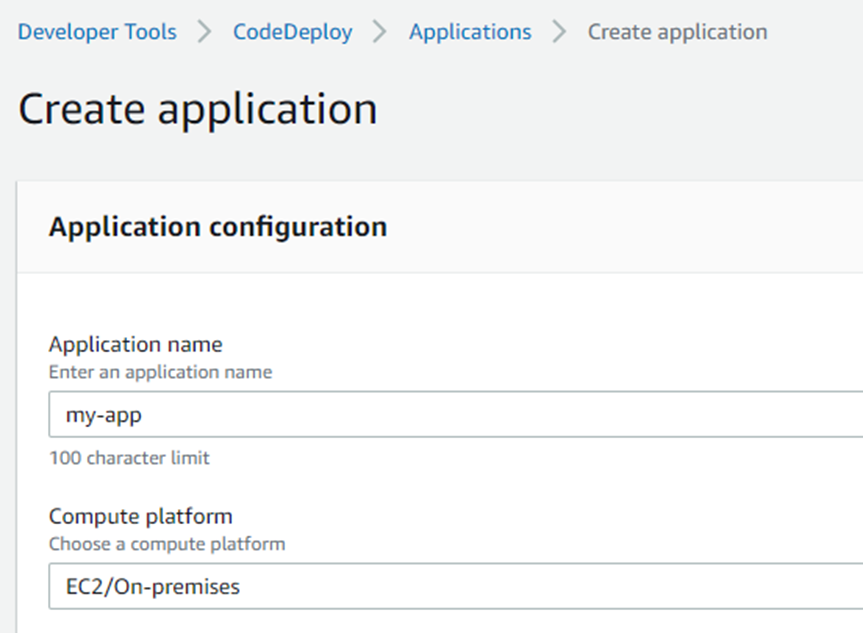
Task: Click the Application name field label
Action: point(135,344)
